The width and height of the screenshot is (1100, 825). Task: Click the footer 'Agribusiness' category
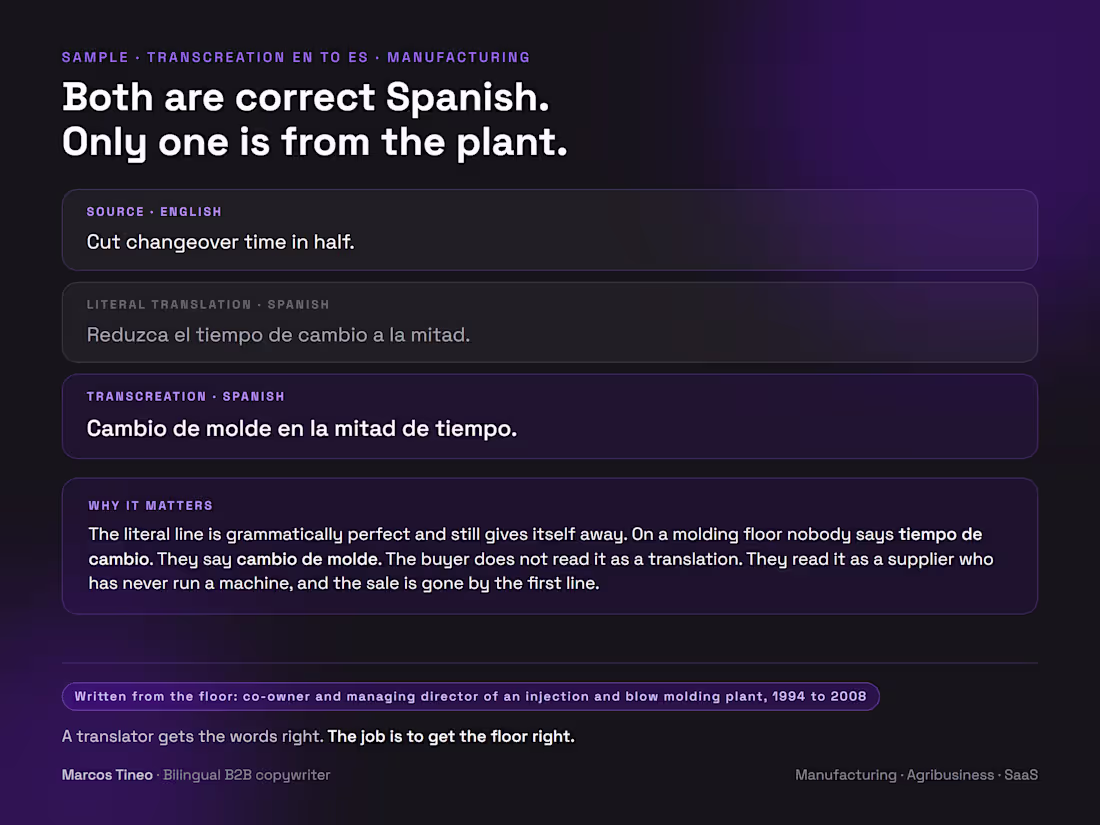pos(950,775)
